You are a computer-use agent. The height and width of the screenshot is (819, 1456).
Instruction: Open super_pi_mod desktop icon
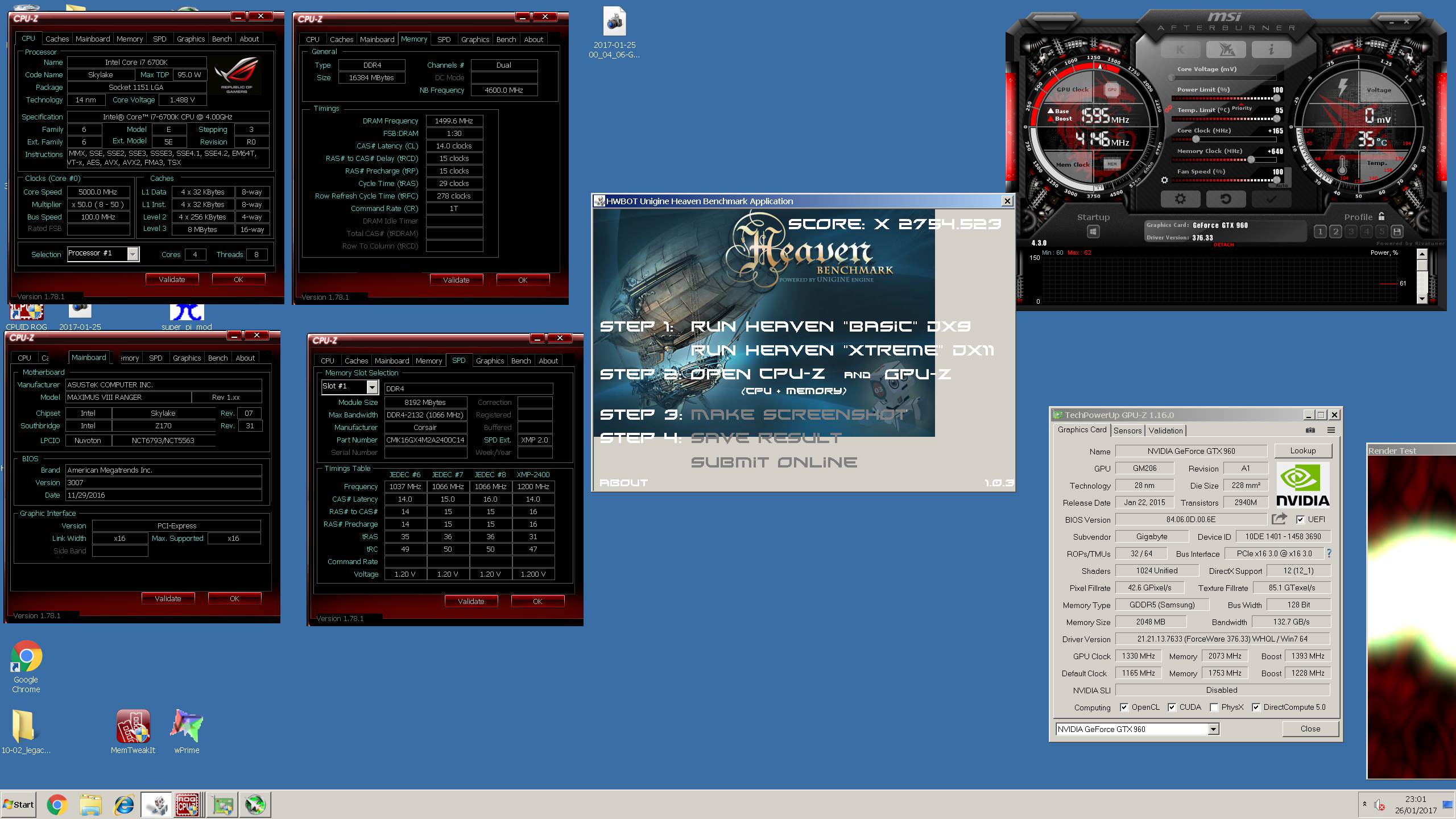tap(187, 317)
